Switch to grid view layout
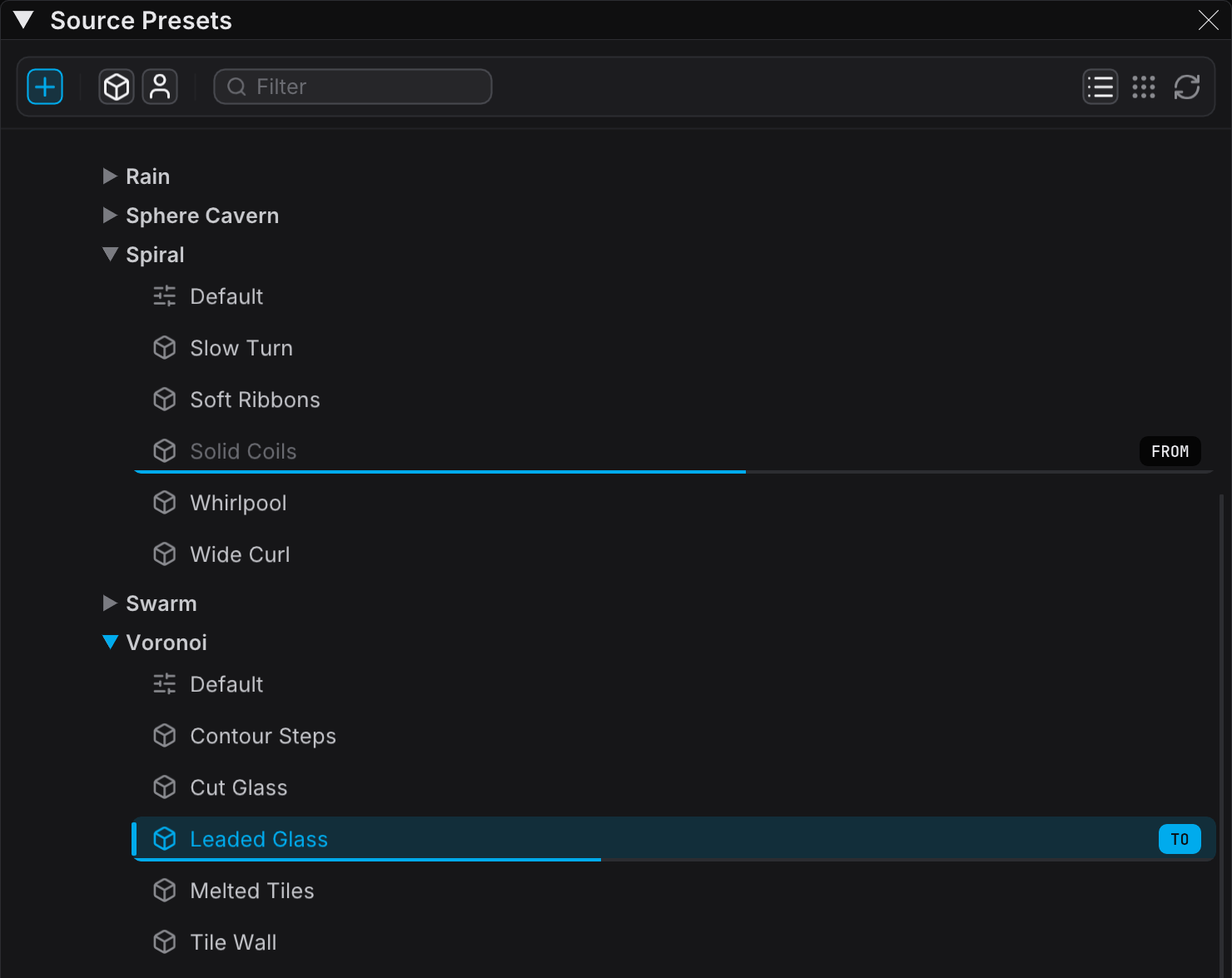The image size is (1232, 978). click(1144, 87)
